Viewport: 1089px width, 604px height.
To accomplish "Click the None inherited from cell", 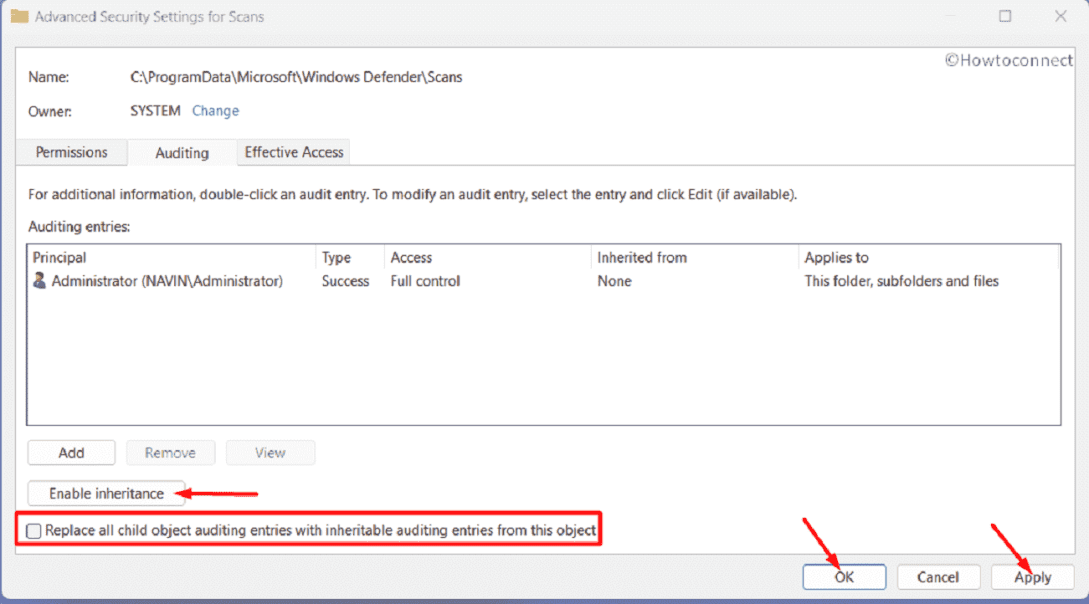I will pyautogui.click(x=614, y=281).
